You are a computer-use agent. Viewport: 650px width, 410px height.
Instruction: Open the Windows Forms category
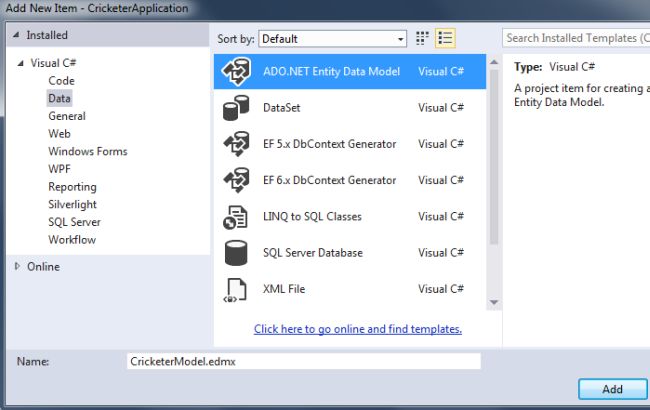click(x=87, y=151)
